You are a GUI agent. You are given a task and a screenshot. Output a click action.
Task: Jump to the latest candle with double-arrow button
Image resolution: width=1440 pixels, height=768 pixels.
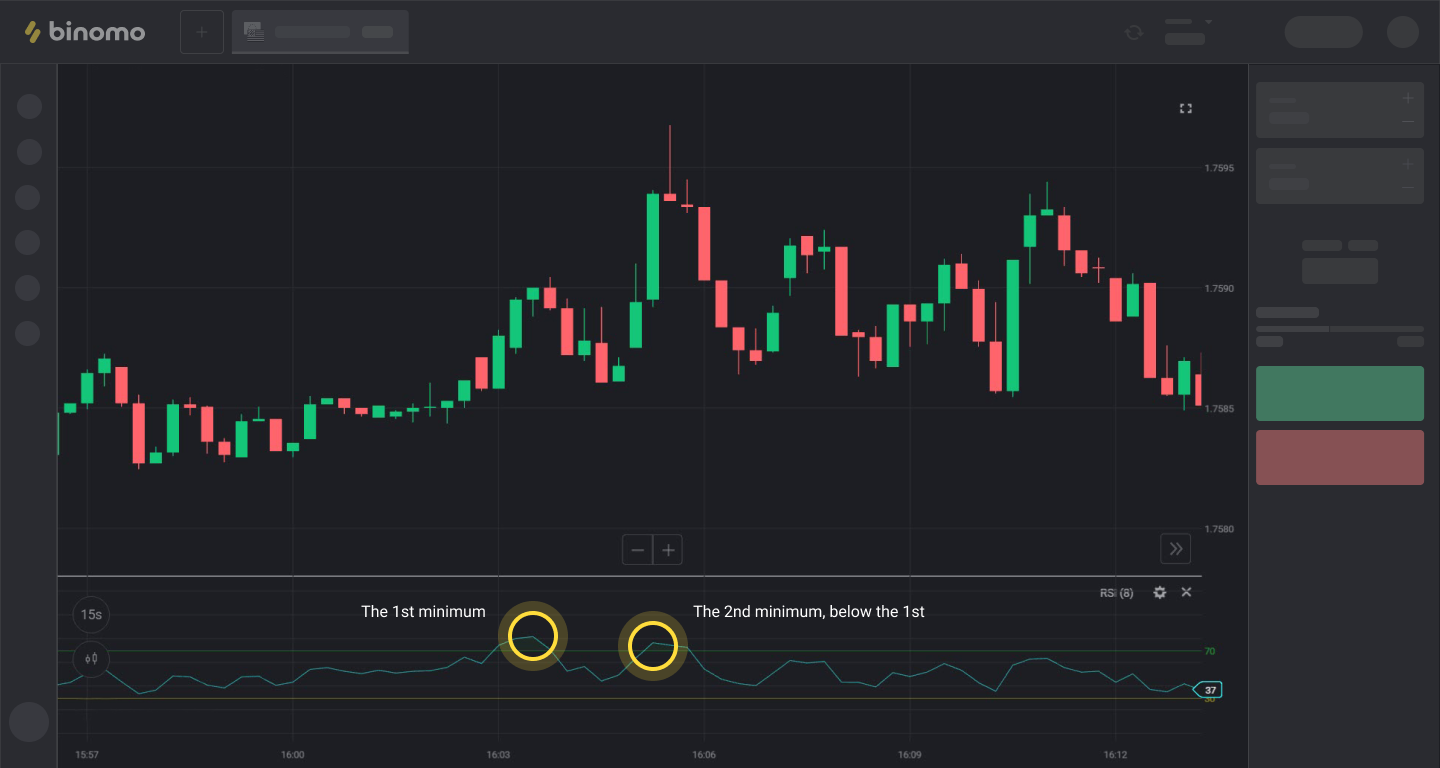(x=1176, y=549)
